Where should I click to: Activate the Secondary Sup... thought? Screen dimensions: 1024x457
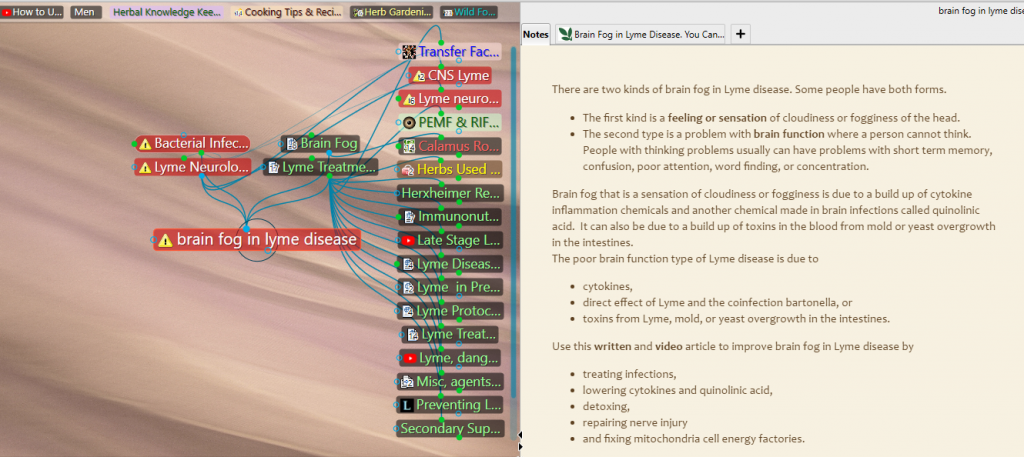pyautogui.click(x=450, y=428)
